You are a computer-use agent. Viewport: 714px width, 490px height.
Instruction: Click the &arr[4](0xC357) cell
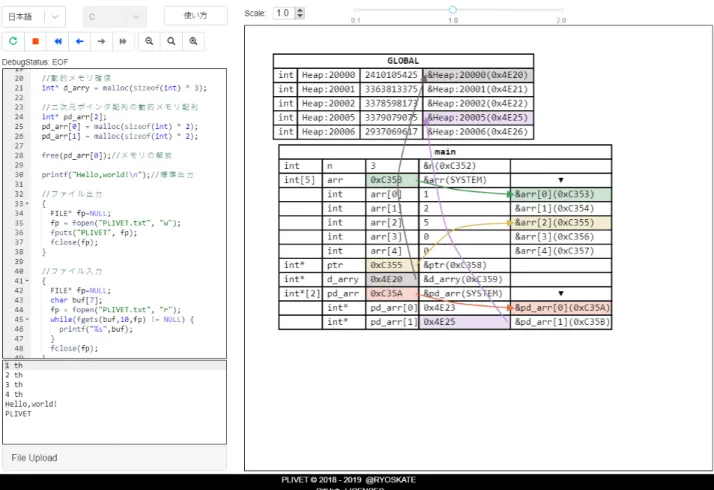click(x=561, y=251)
